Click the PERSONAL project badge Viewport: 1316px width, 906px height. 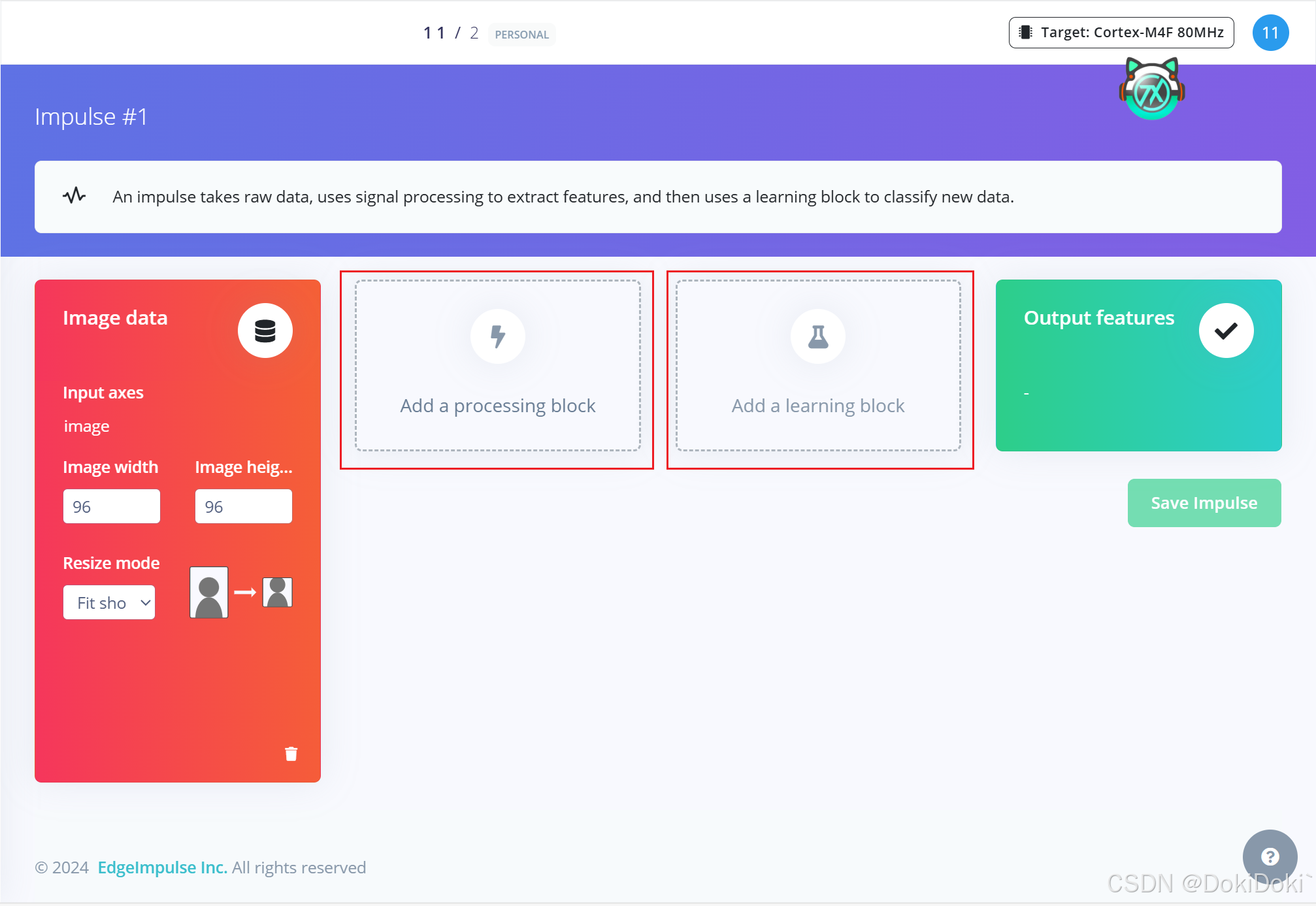pos(521,35)
